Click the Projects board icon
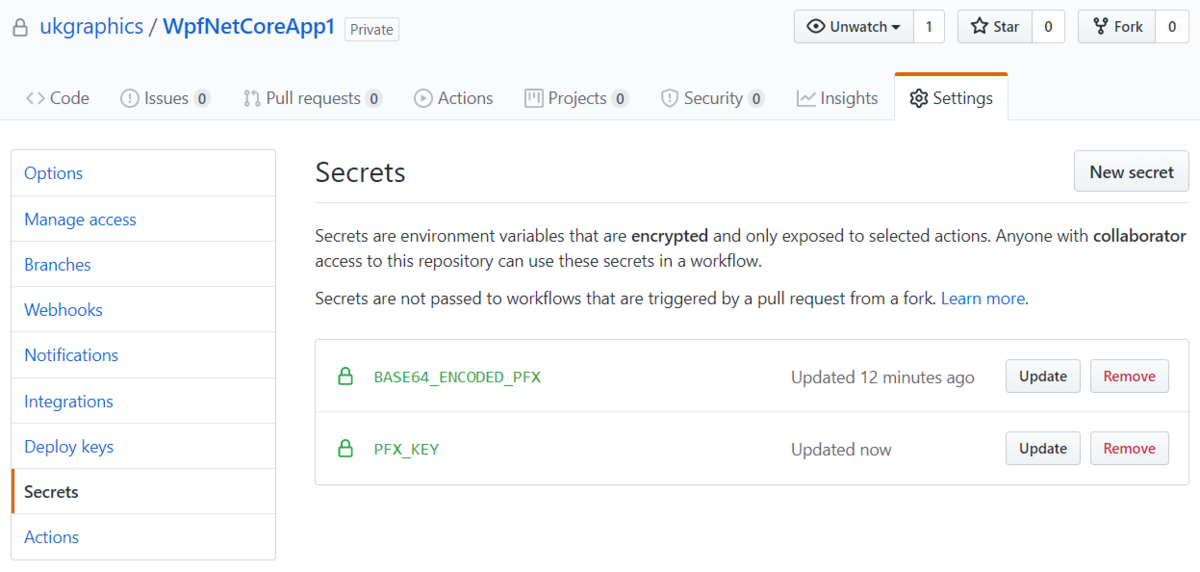The height and width of the screenshot is (572, 1200). tap(533, 98)
